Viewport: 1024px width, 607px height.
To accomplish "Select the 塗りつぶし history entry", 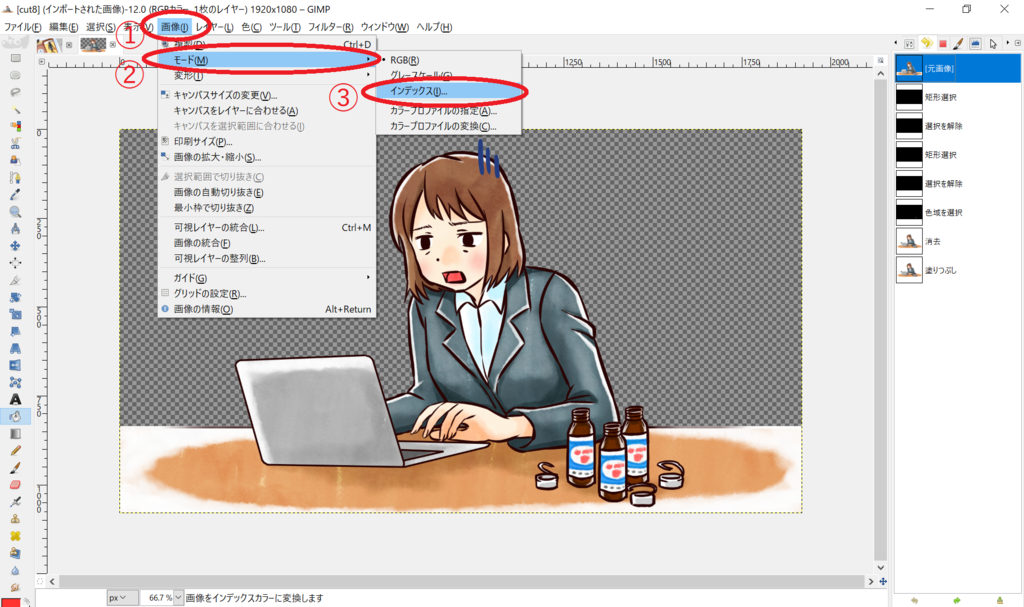I will tap(957, 270).
